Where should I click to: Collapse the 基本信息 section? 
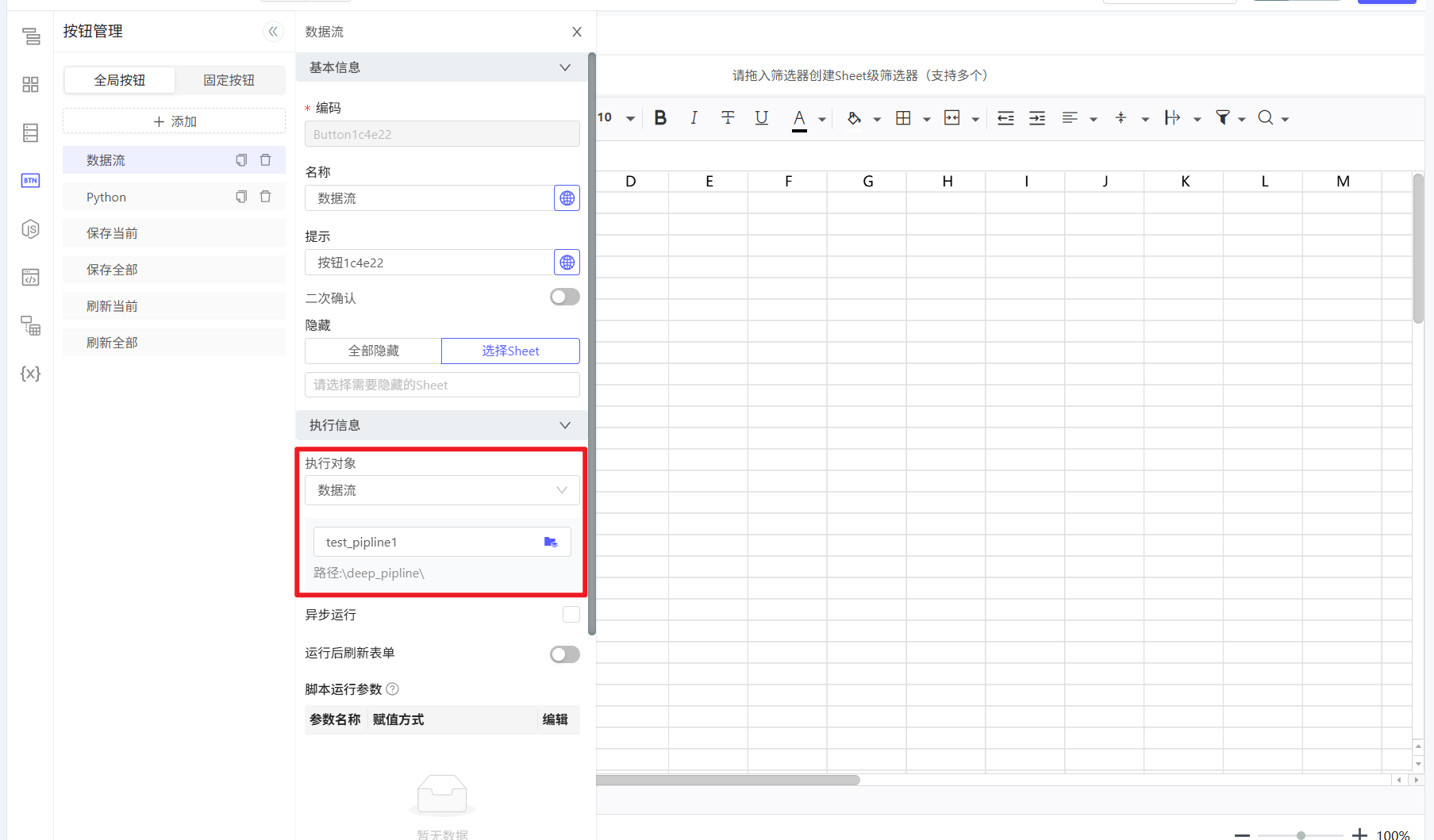pyautogui.click(x=564, y=68)
